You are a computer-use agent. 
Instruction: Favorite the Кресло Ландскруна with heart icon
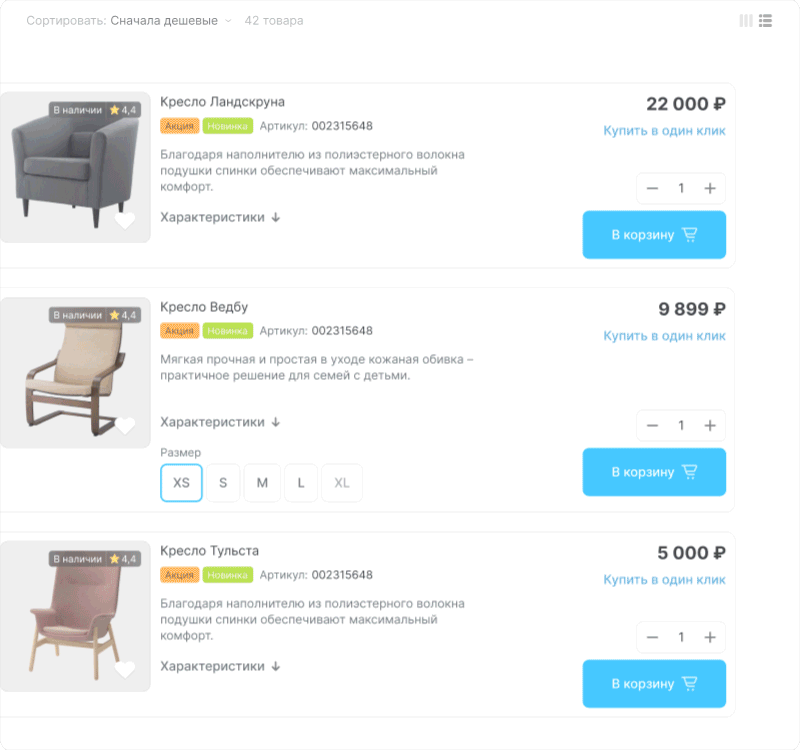coord(125,221)
